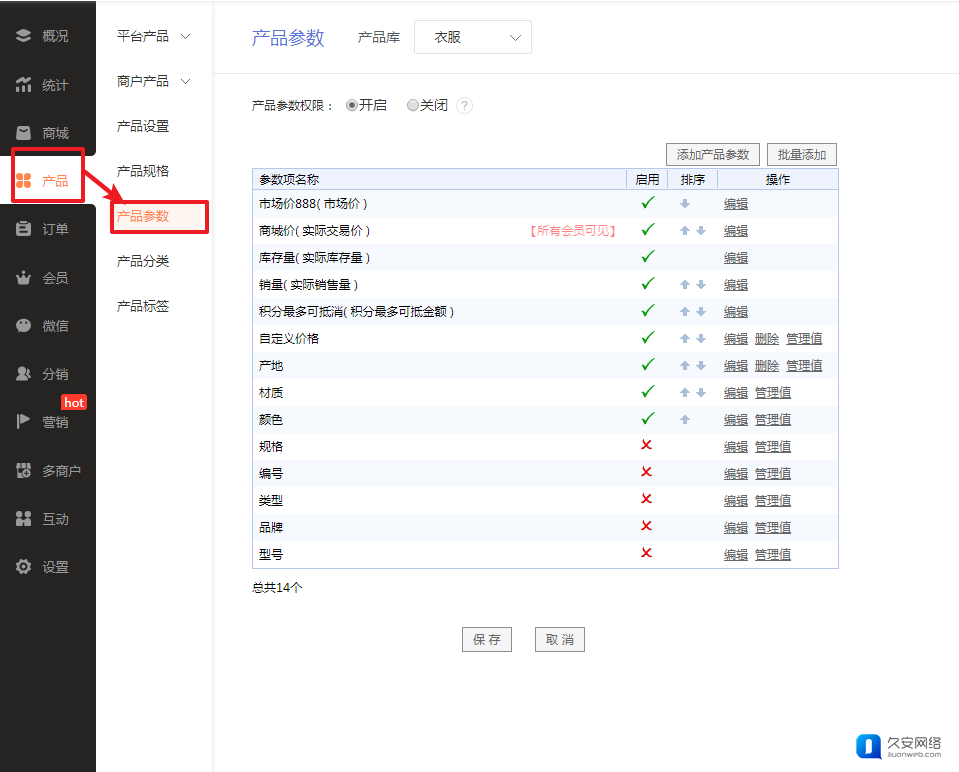
Task: Open 产品分类 in the submenu
Action: coord(143,261)
